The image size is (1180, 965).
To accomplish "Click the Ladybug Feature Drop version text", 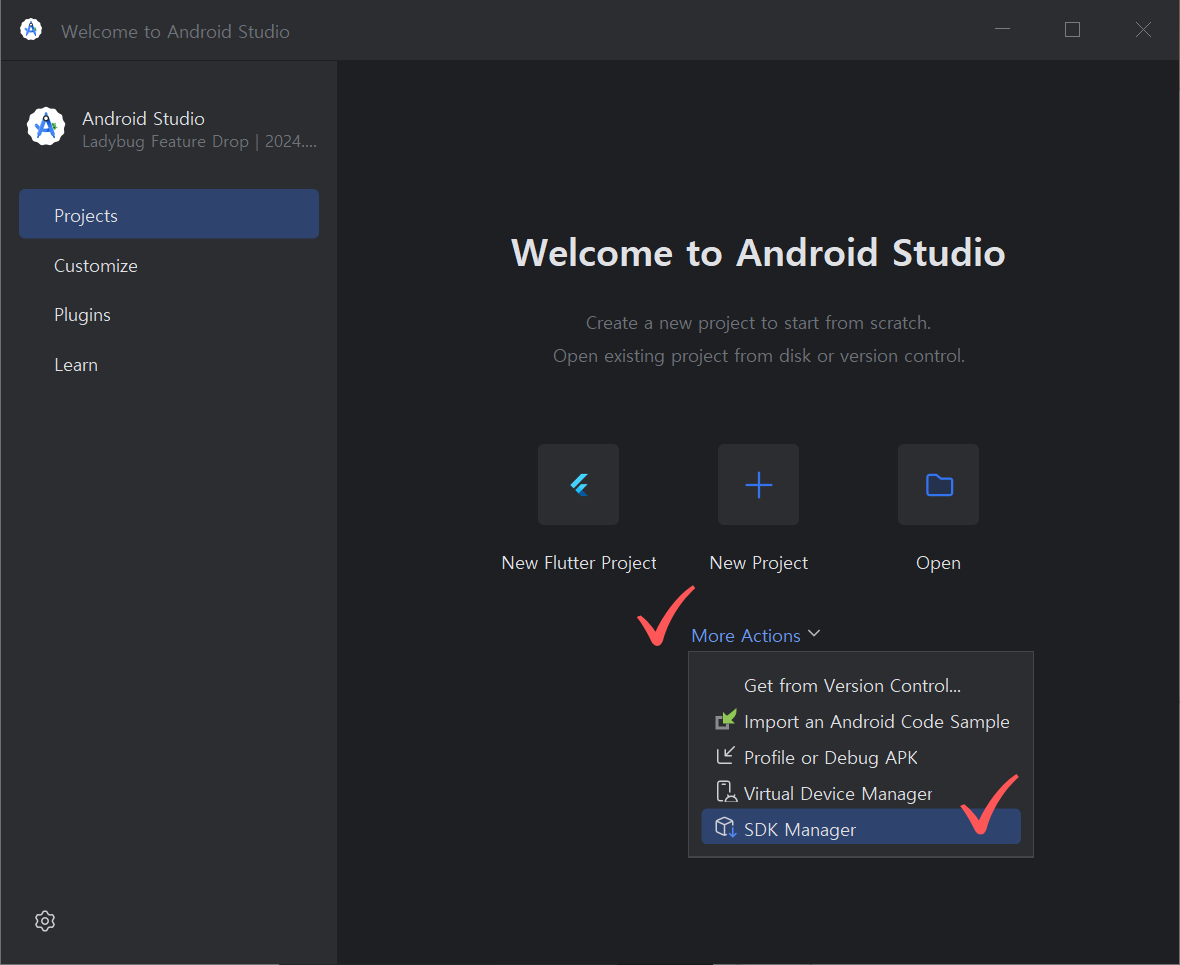I will click(x=199, y=142).
